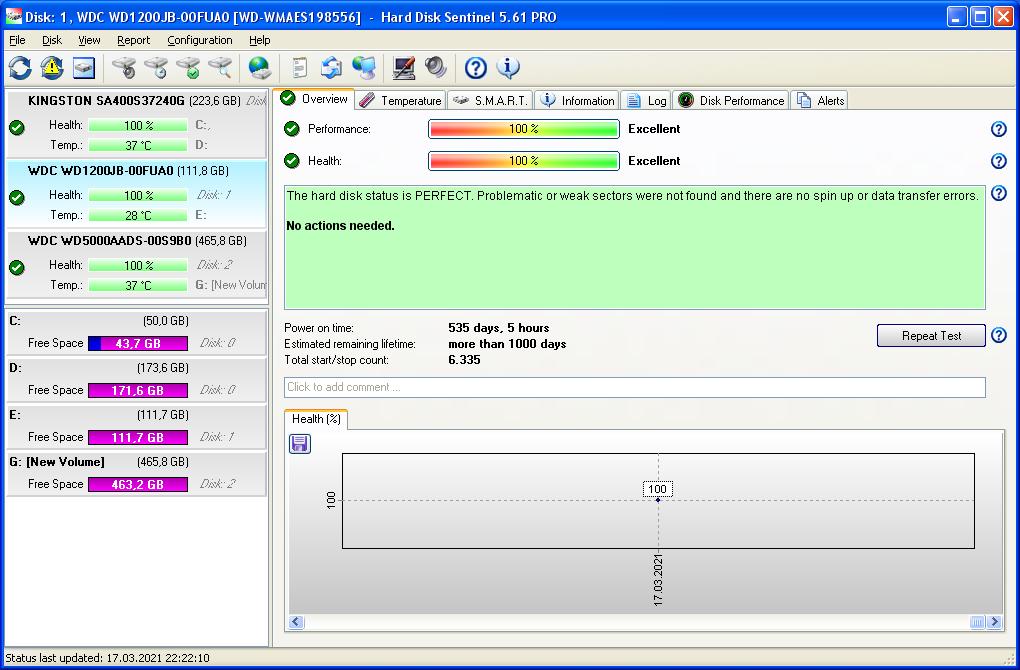1020x670 pixels.
Task: Click green check icon of WD5000AADS disk
Action: [17, 267]
